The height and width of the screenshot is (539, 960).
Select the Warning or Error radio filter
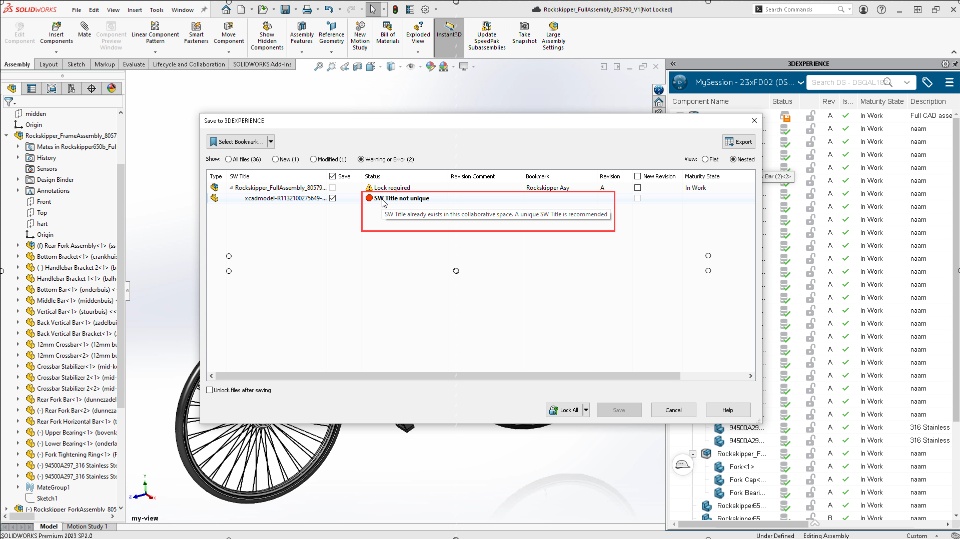coord(361,159)
